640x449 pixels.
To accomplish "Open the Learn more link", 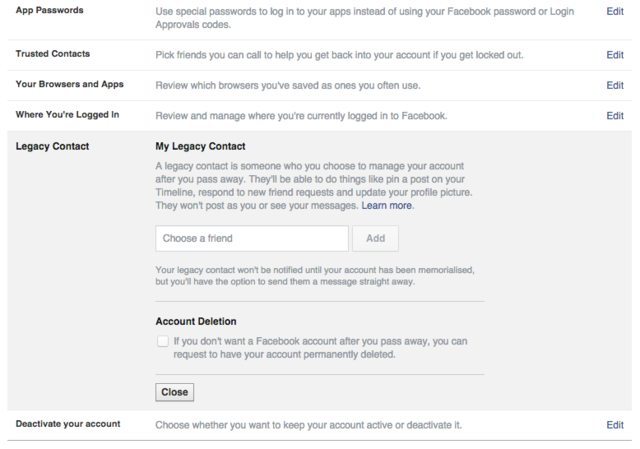I will pos(387,206).
